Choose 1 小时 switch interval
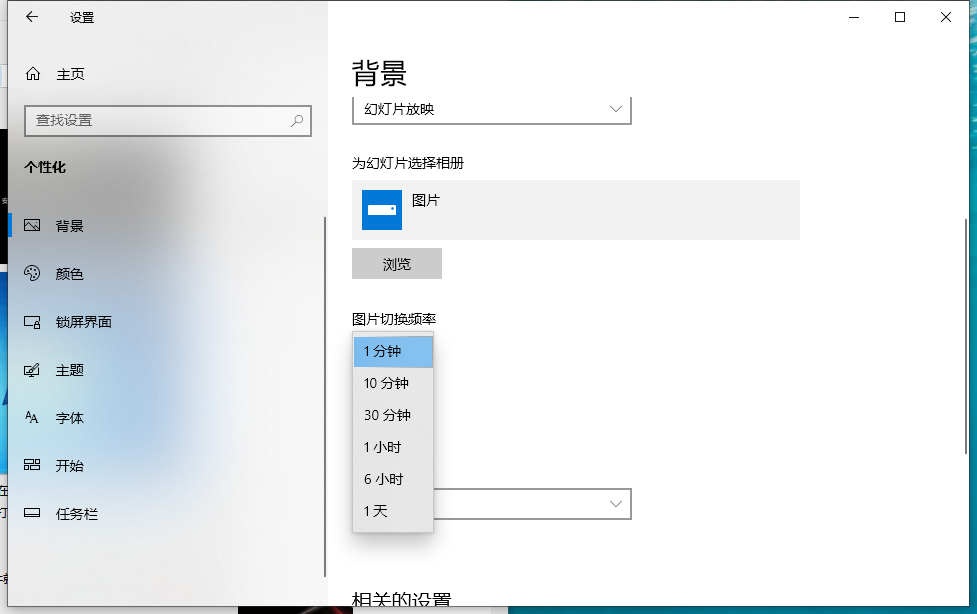977x614 pixels. pyautogui.click(x=393, y=448)
